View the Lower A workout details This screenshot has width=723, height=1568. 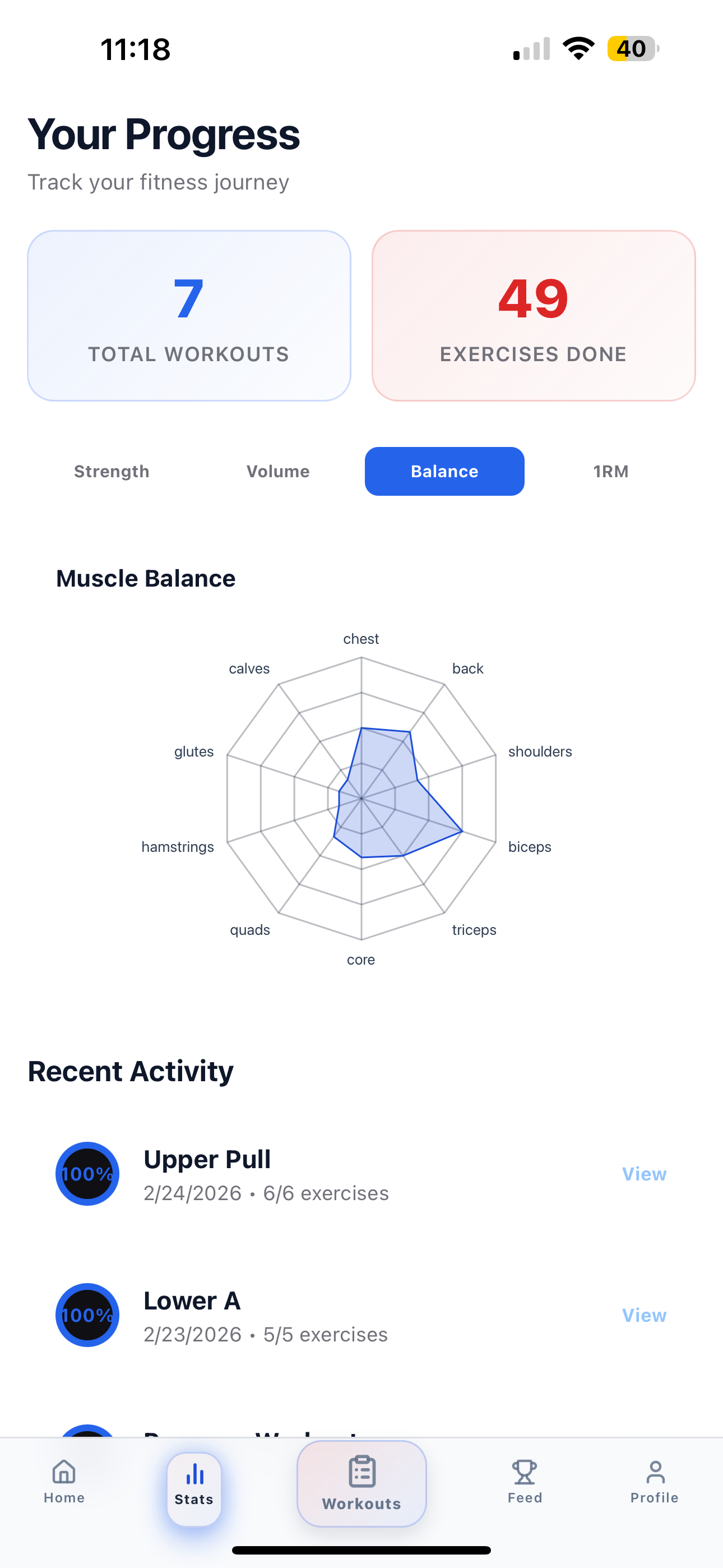click(644, 1315)
